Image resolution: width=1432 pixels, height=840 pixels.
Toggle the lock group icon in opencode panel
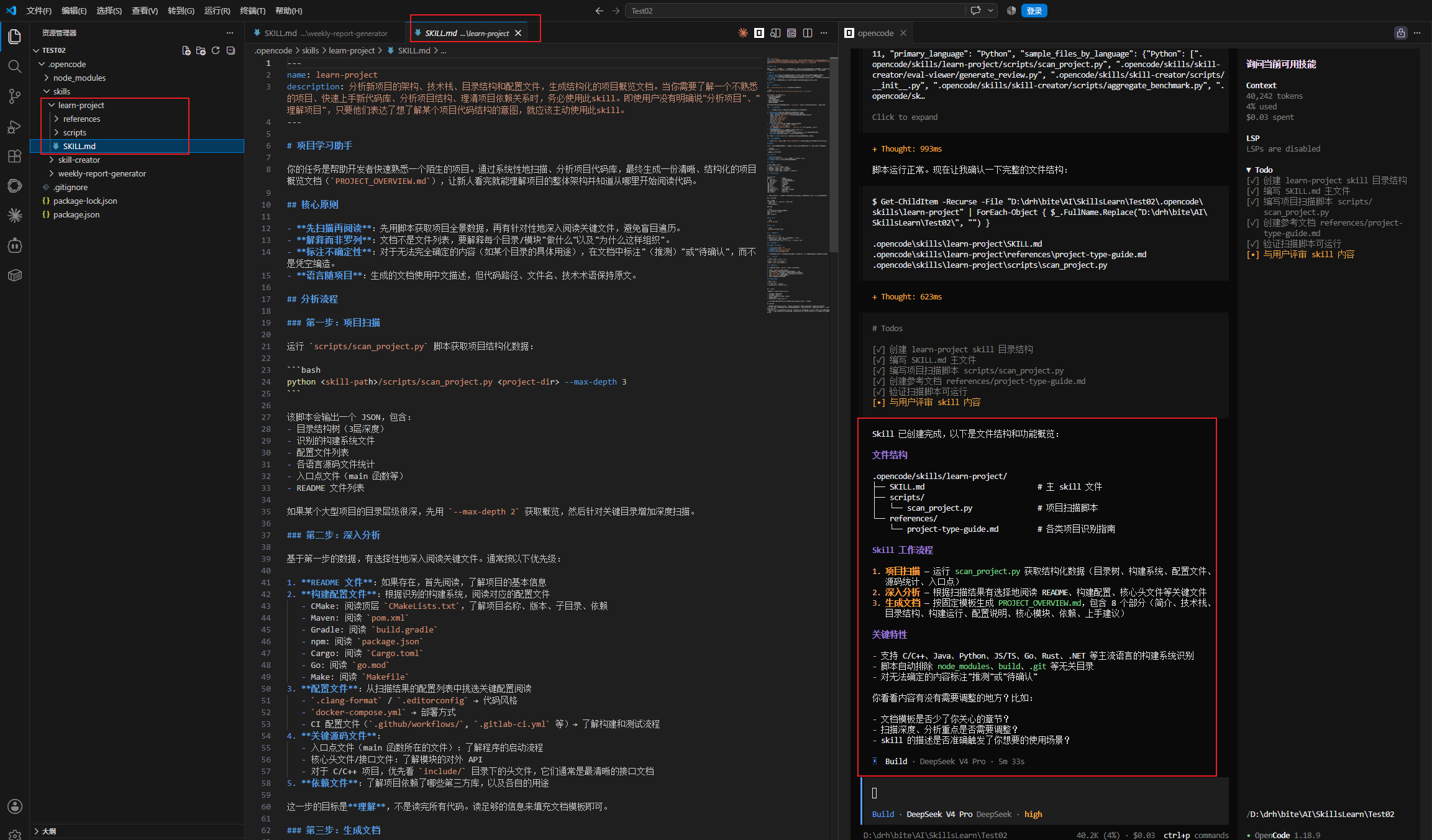tap(1401, 33)
